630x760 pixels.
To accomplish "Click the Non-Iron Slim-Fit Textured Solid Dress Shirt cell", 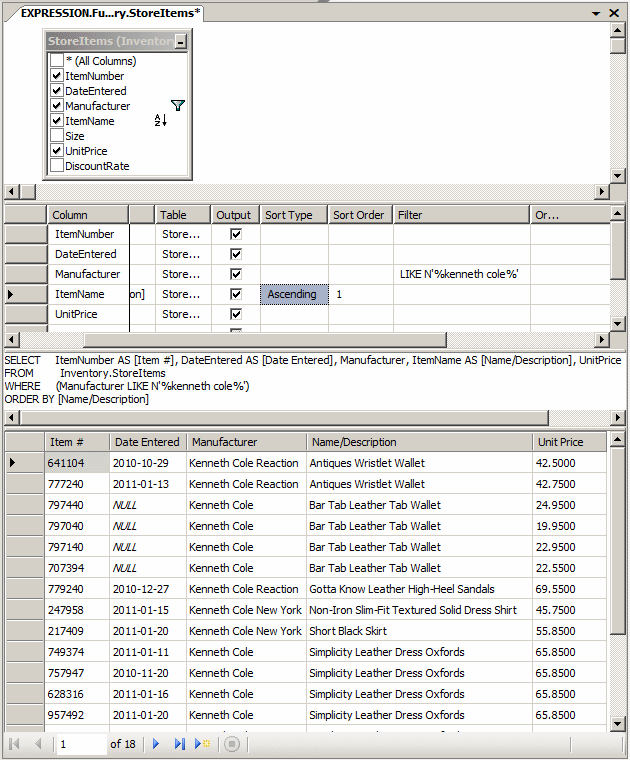I will pyautogui.click(x=419, y=610).
